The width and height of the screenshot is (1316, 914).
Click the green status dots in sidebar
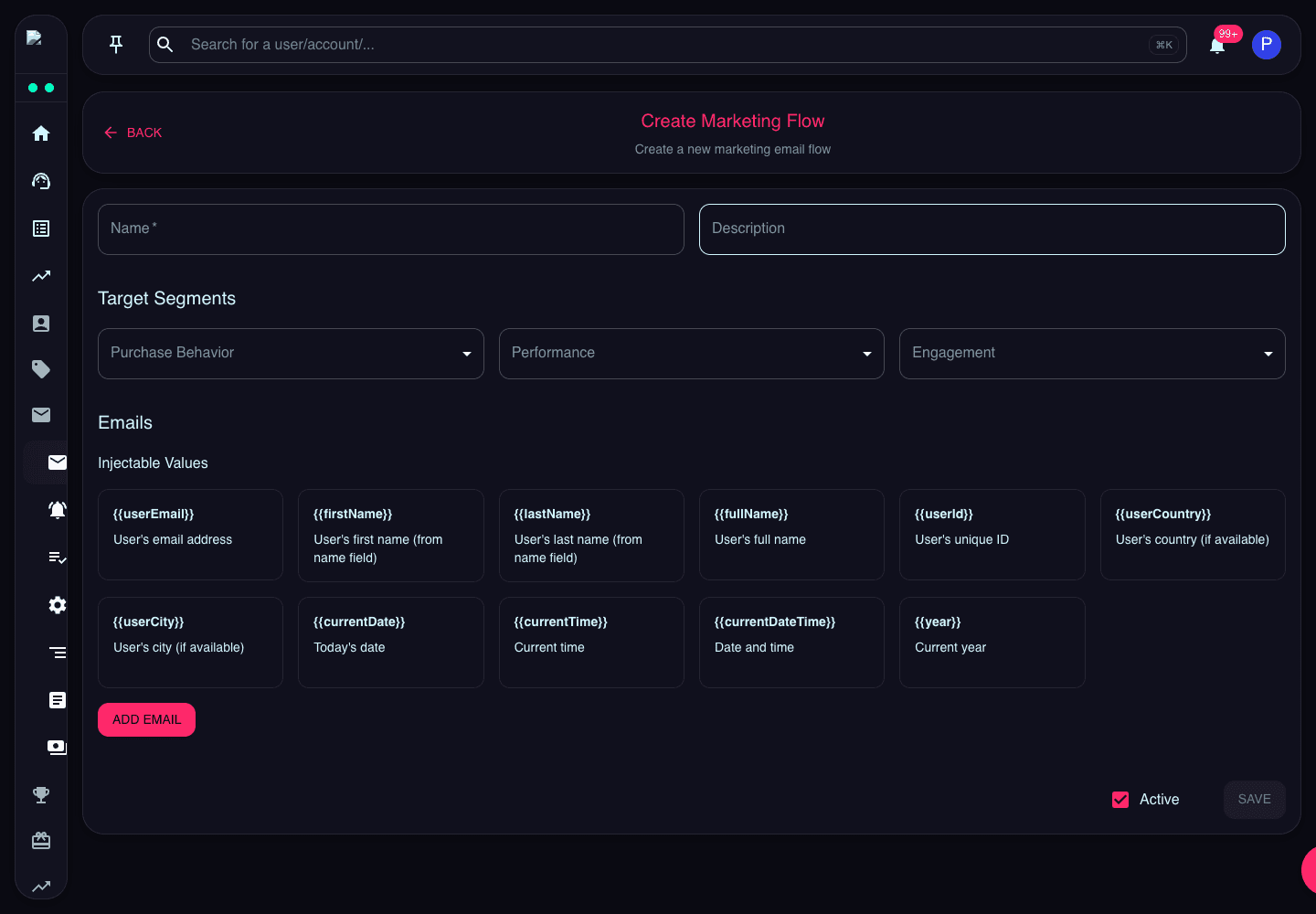(x=41, y=88)
